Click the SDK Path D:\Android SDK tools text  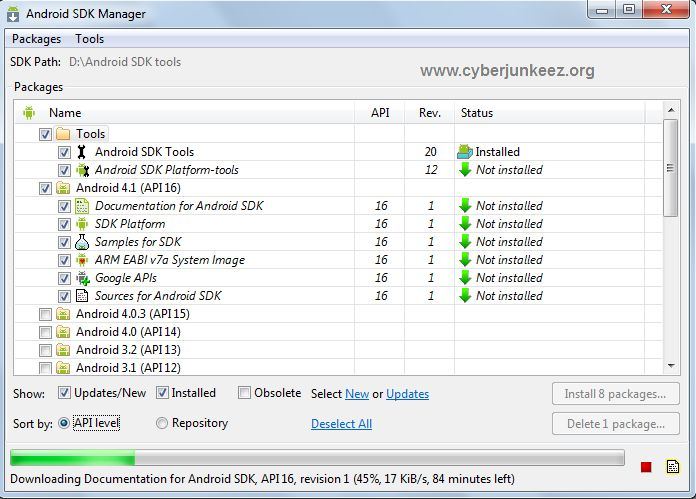click(125, 62)
